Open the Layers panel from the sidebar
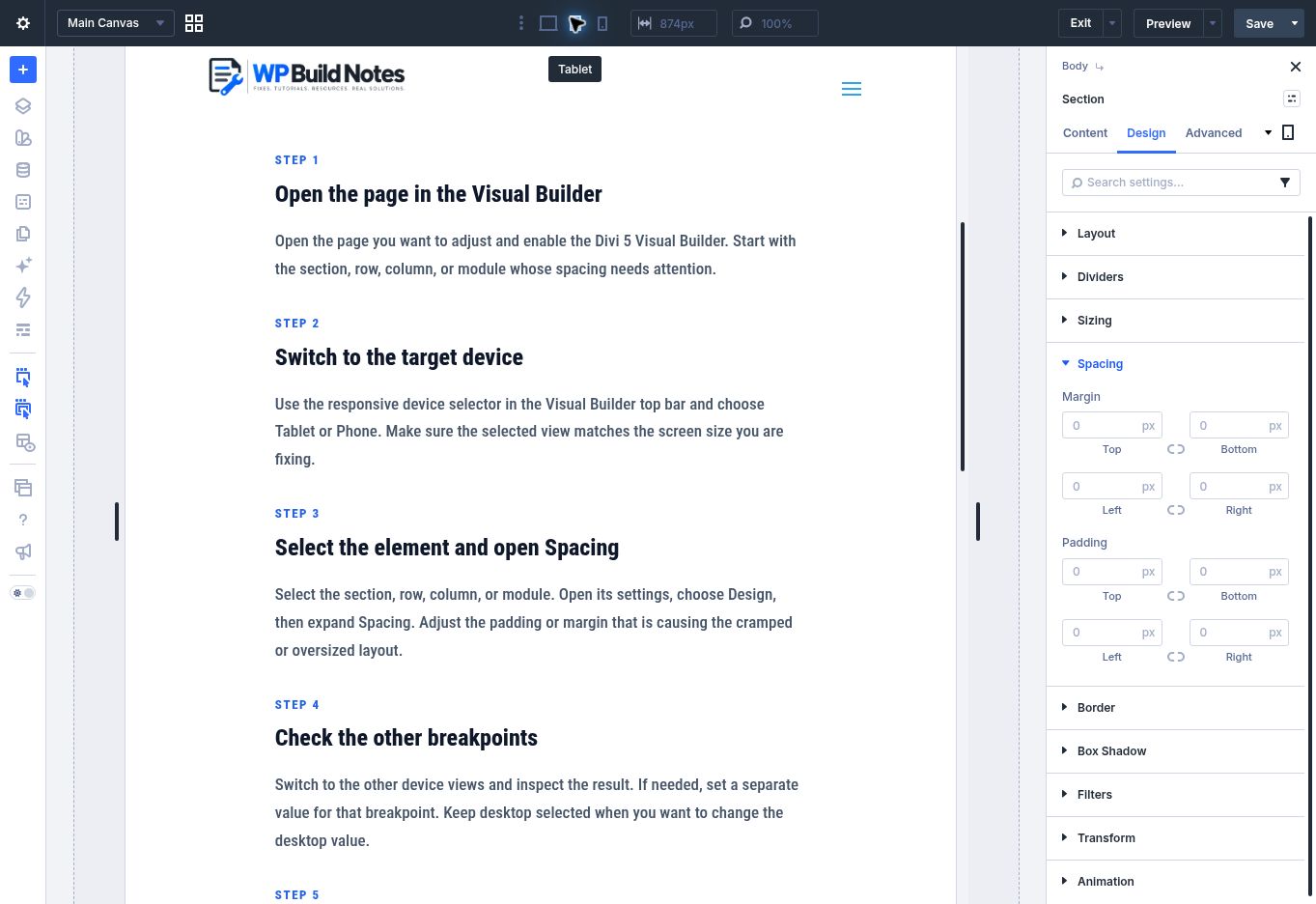 (23, 106)
